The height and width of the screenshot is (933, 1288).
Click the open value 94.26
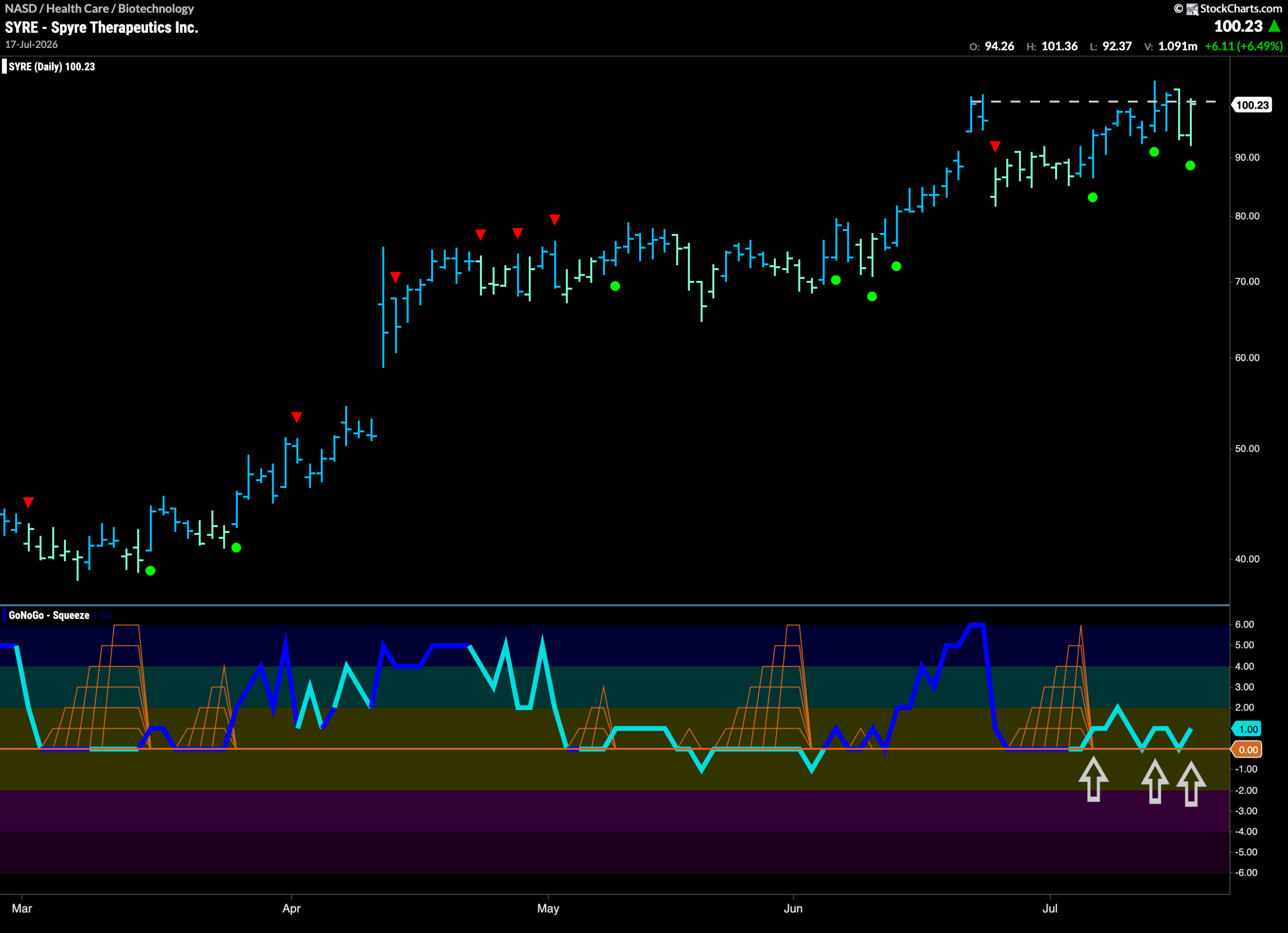tap(1000, 47)
